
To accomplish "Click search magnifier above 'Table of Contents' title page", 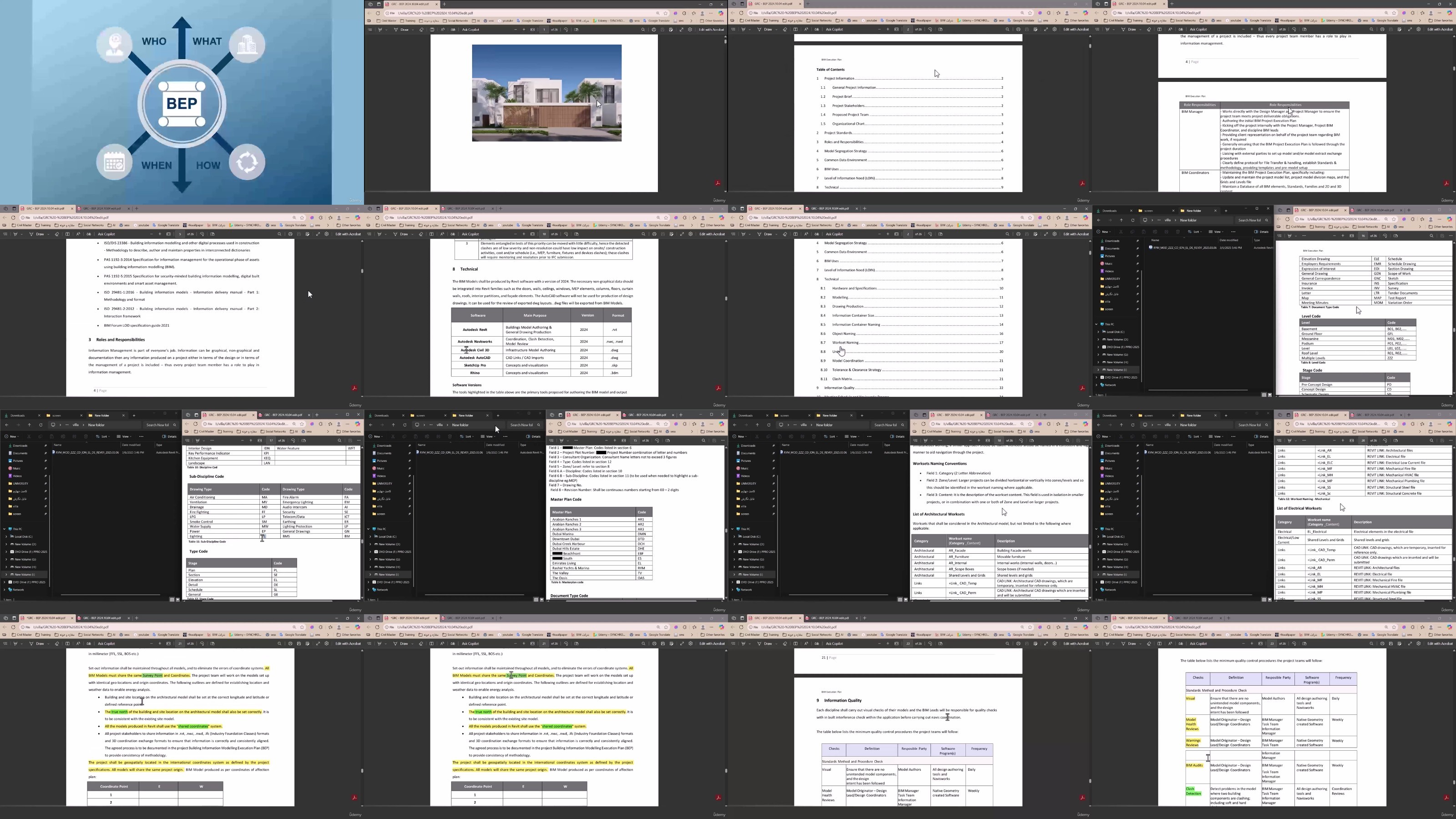I will (1007, 30).
